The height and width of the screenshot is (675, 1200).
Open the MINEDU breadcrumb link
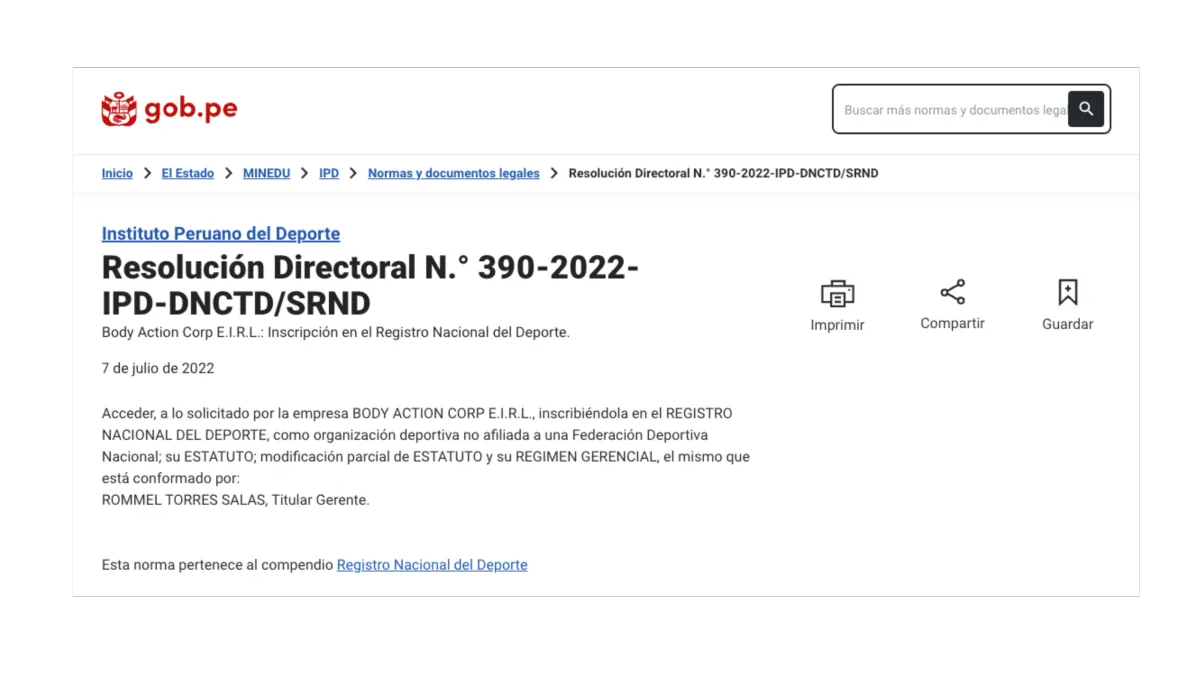pos(266,173)
